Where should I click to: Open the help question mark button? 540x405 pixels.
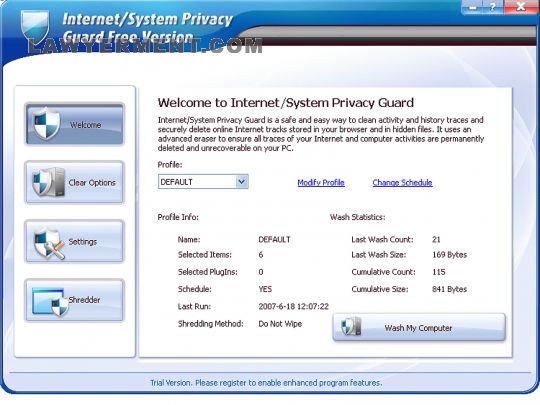492,7
